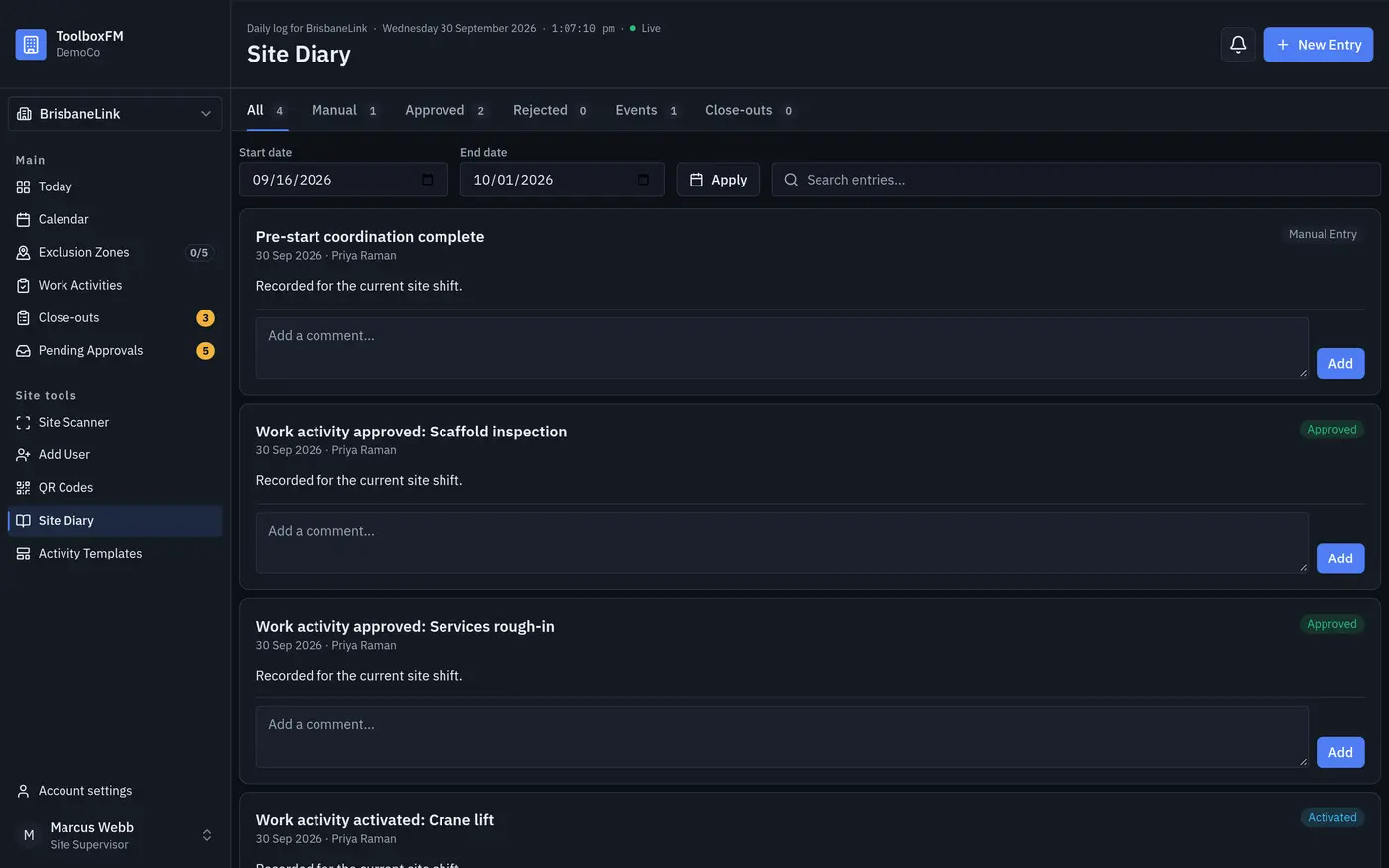1389x868 pixels.
Task: Switch to the All tab
Action: 267,110
